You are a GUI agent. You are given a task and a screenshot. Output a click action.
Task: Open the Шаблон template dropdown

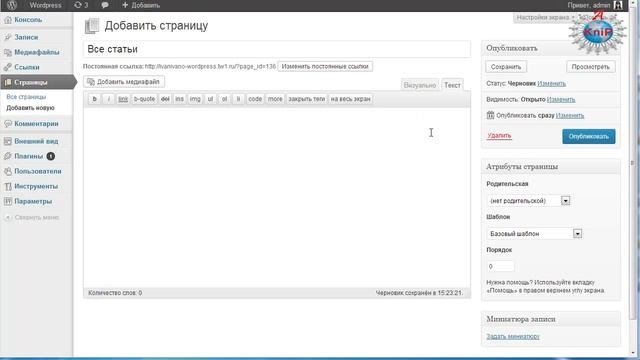coord(534,233)
